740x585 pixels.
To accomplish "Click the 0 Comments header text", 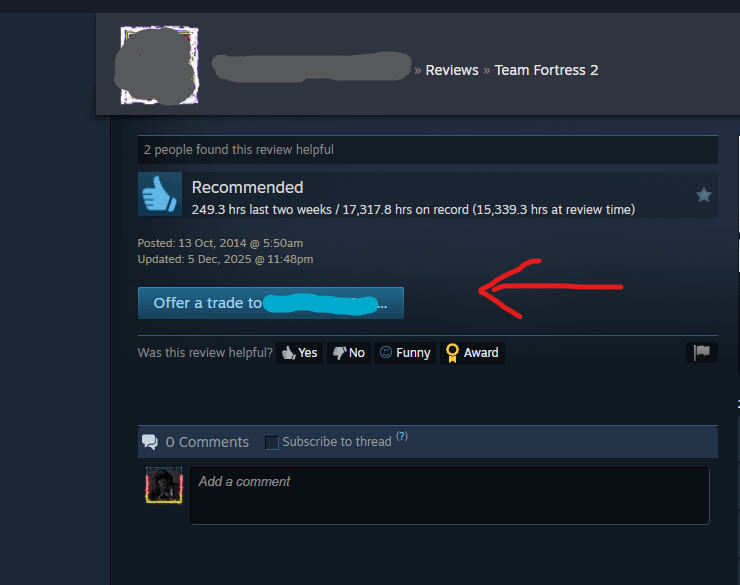I will coord(207,442).
